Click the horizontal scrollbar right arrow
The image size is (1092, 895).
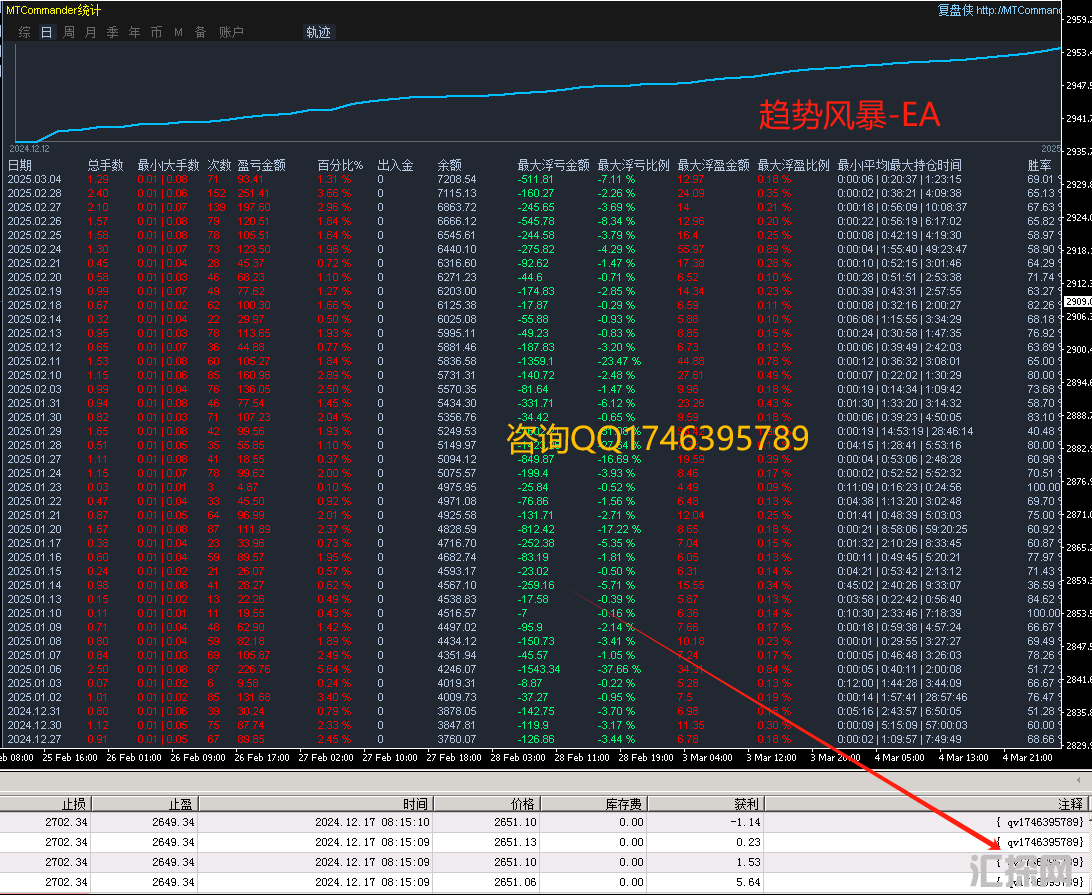pyautogui.click(x=1079, y=779)
